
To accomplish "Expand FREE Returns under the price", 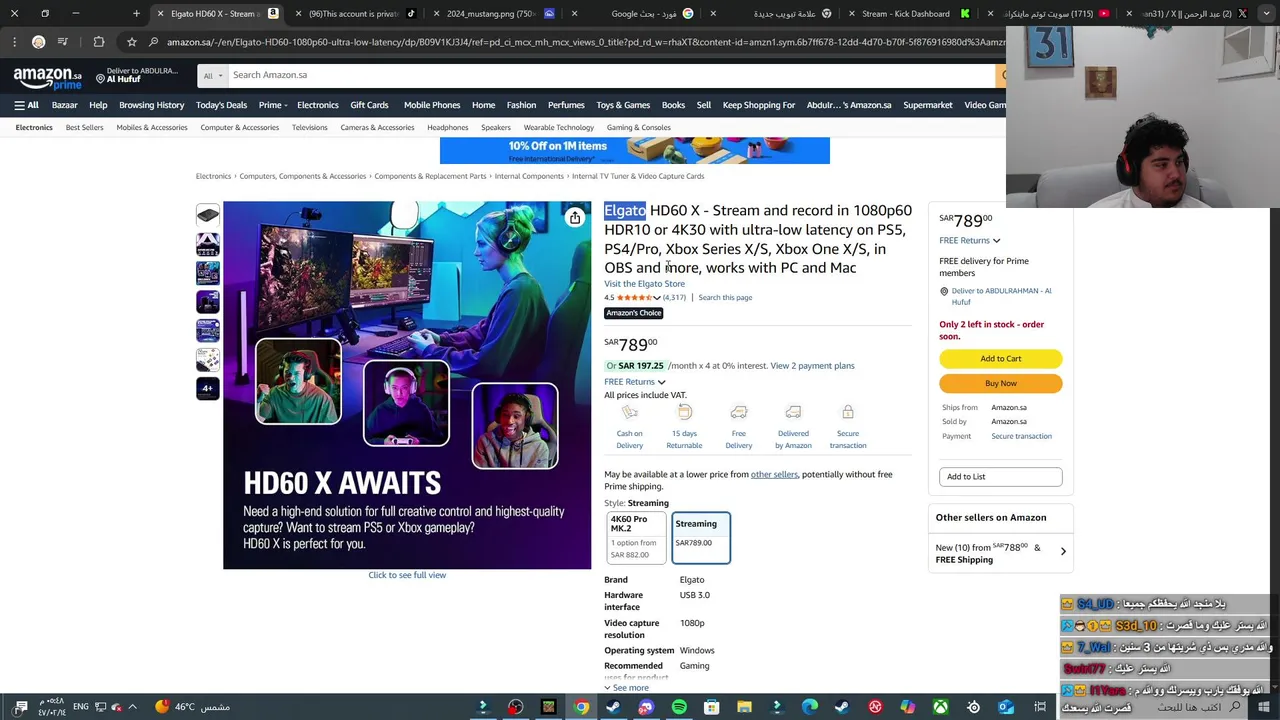I will click(634, 381).
